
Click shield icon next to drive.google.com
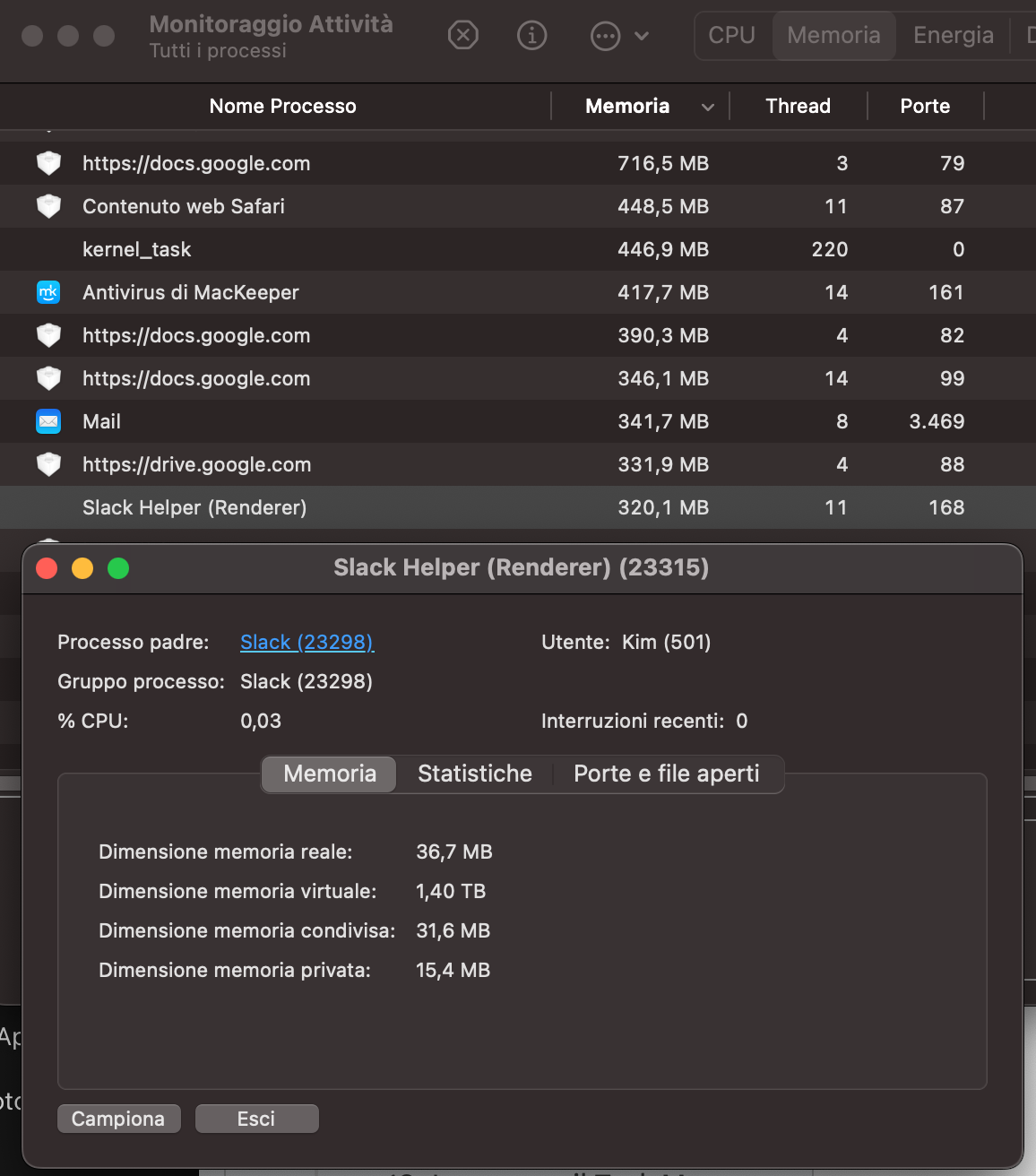[x=48, y=464]
